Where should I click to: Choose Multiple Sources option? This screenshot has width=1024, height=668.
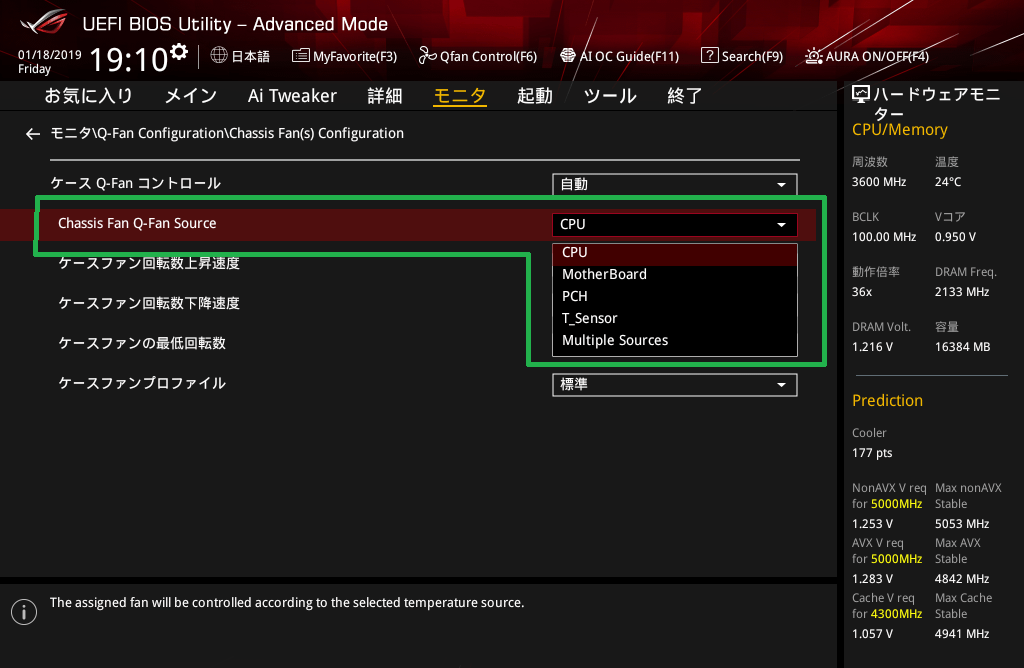click(x=675, y=341)
